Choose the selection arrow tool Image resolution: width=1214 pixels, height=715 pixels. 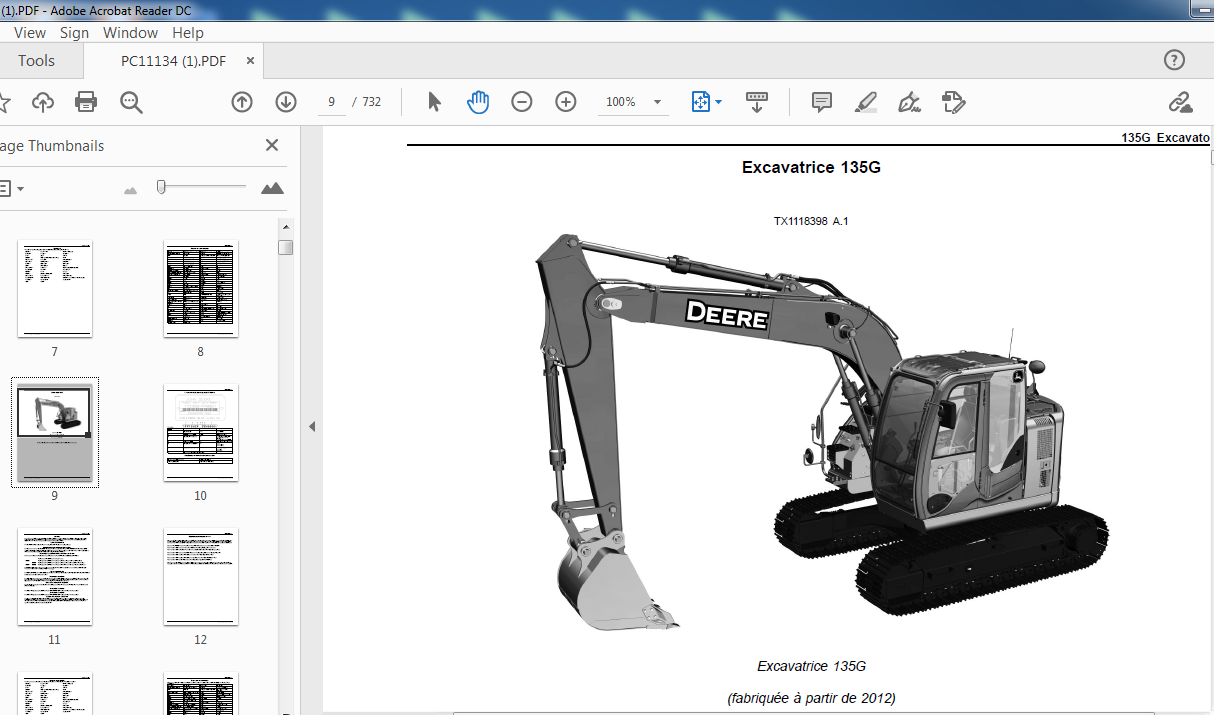click(434, 102)
